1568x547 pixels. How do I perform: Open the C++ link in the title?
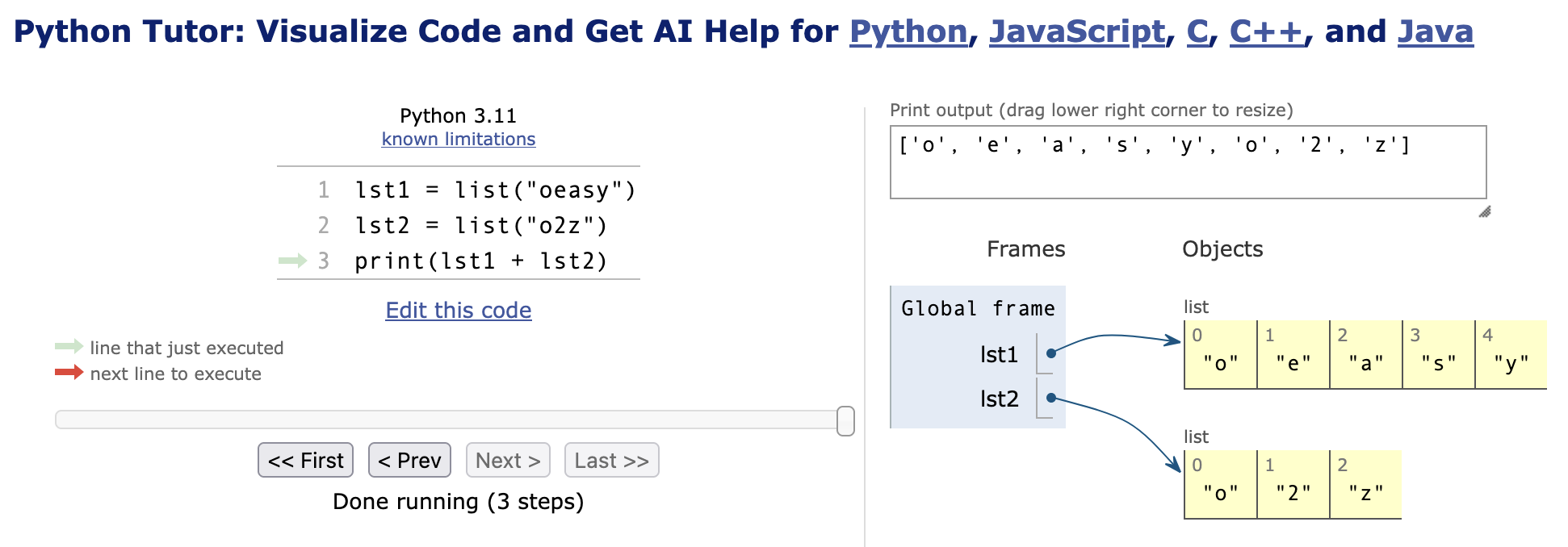tap(1265, 32)
